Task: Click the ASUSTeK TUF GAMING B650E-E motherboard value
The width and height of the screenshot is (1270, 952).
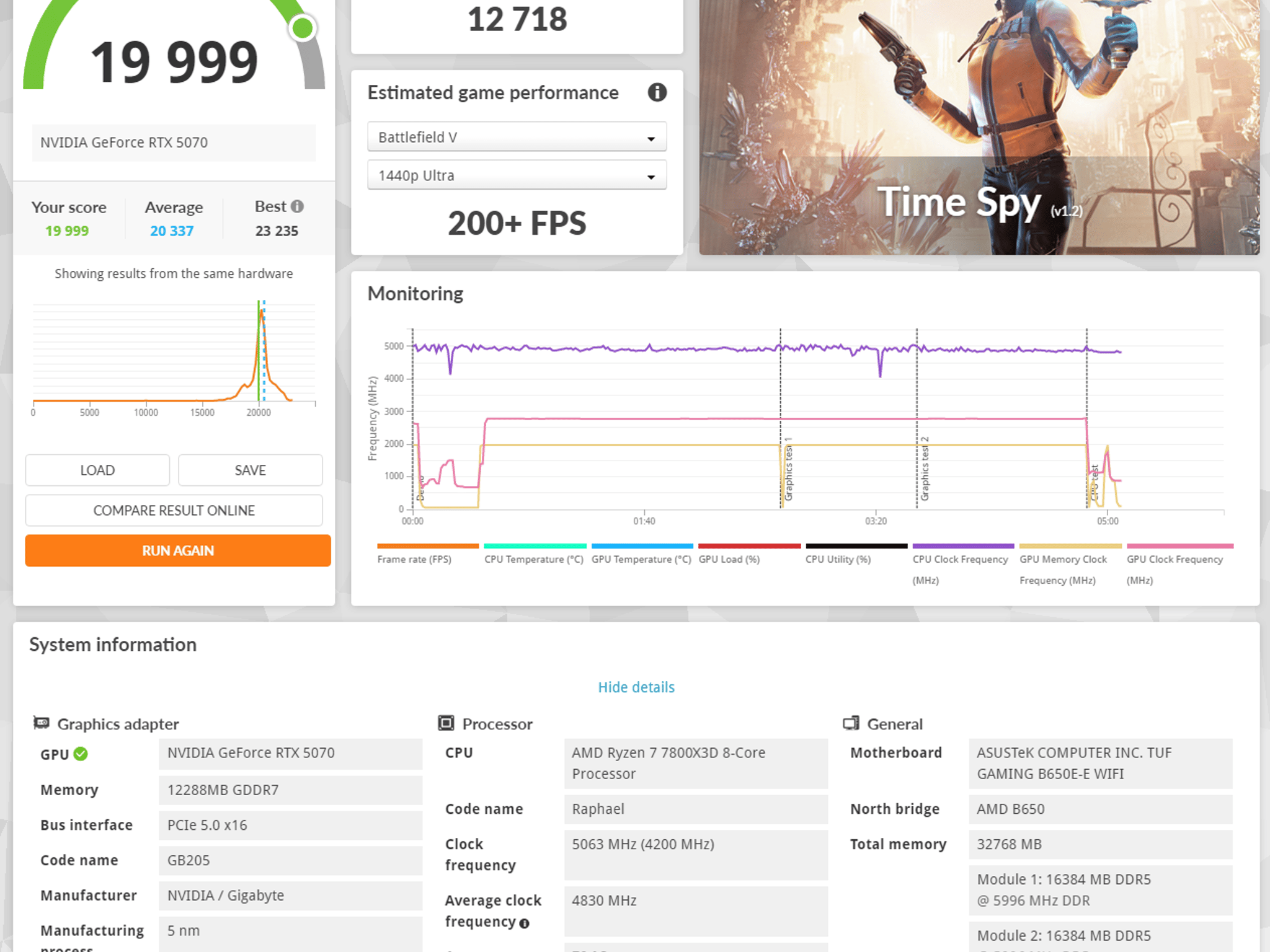Action: pyautogui.click(x=1101, y=764)
